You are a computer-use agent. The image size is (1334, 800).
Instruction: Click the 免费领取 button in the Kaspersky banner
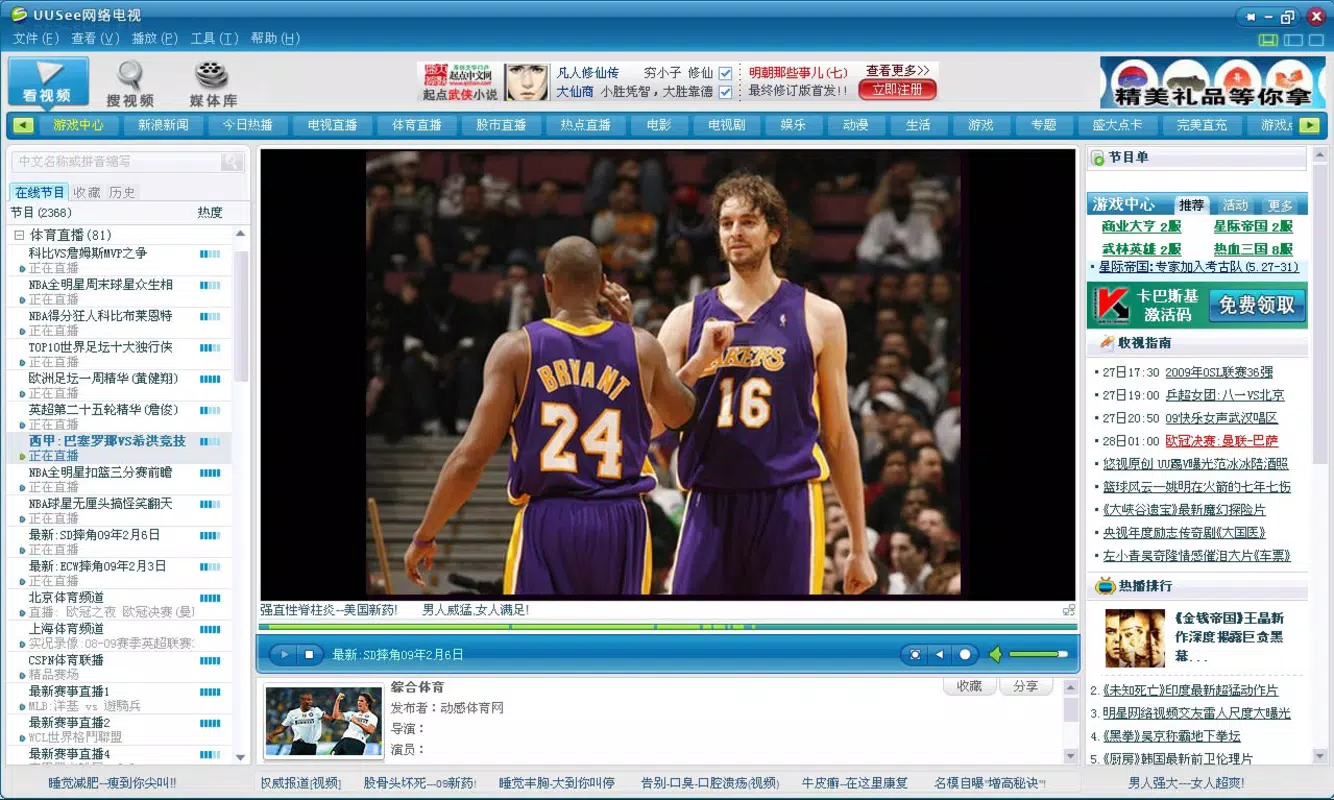tap(1256, 305)
